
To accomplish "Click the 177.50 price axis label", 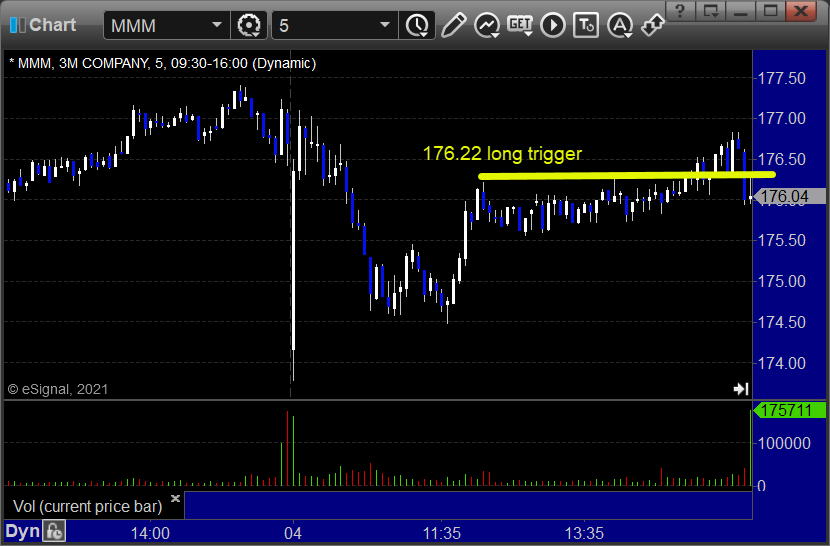I will point(782,78).
